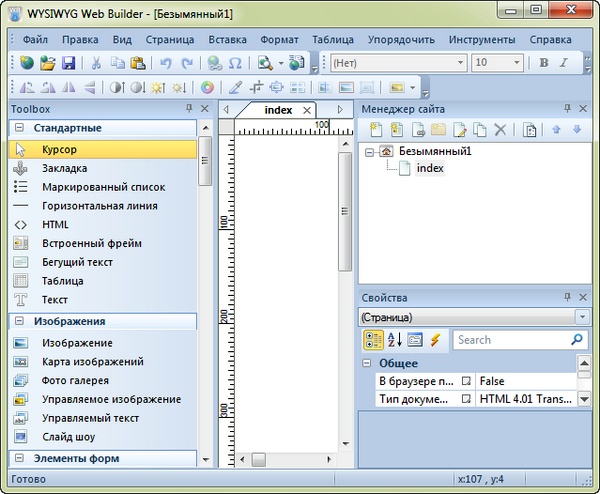This screenshot has height=494, width=600.
Task: Toggle categorized view in Свойства panel
Action: click(x=371, y=340)
